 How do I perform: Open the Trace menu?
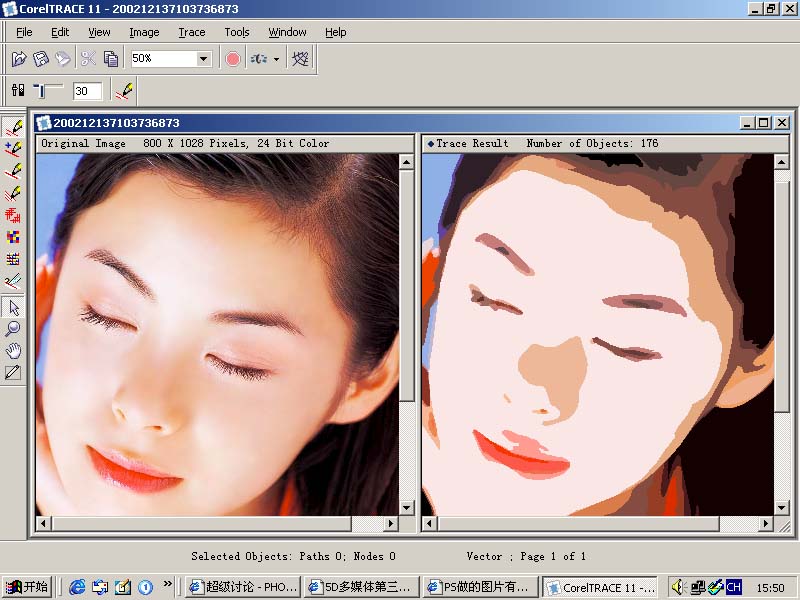(x=191, y=32)
